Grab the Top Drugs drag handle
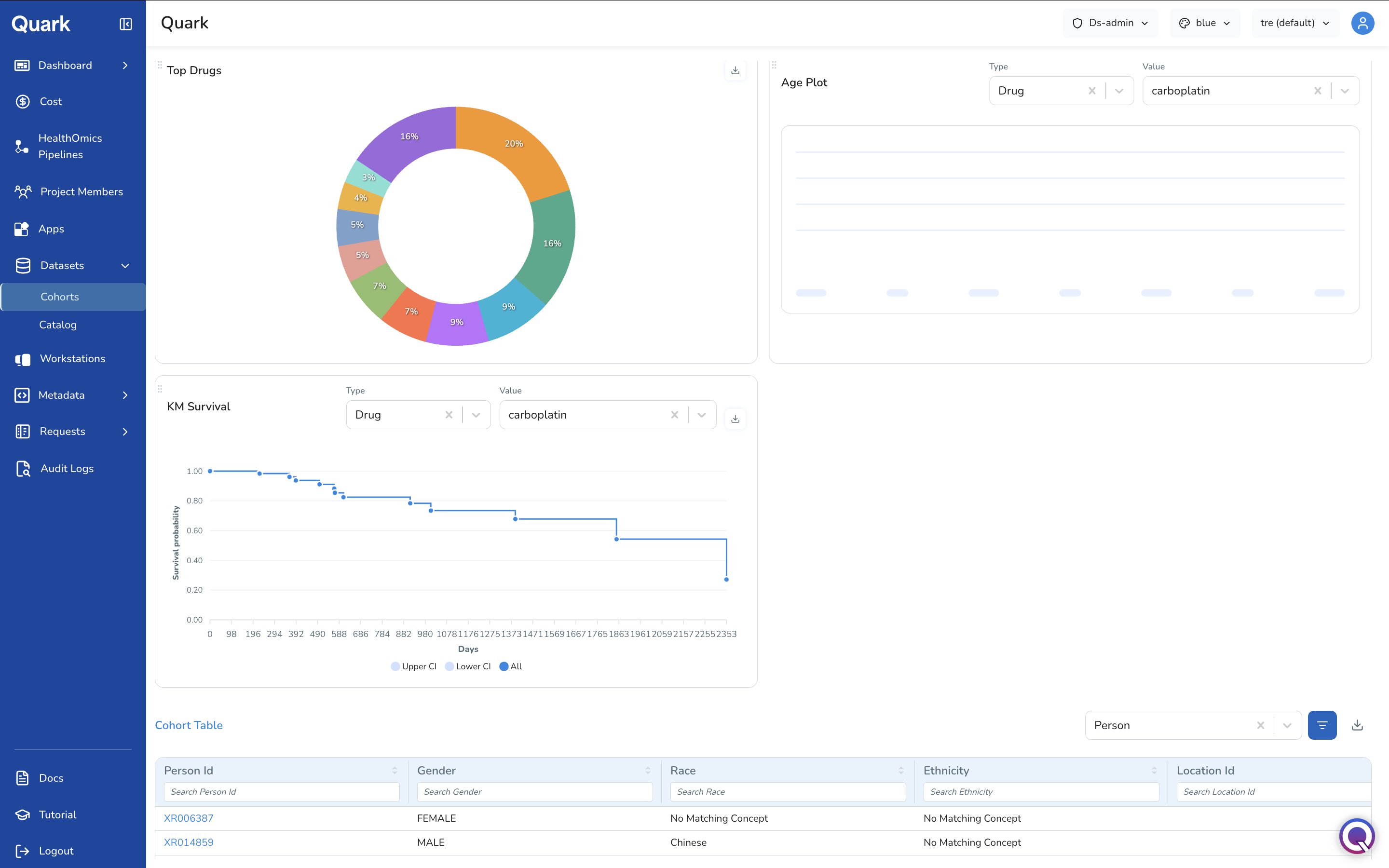 [x=160, y=65]
